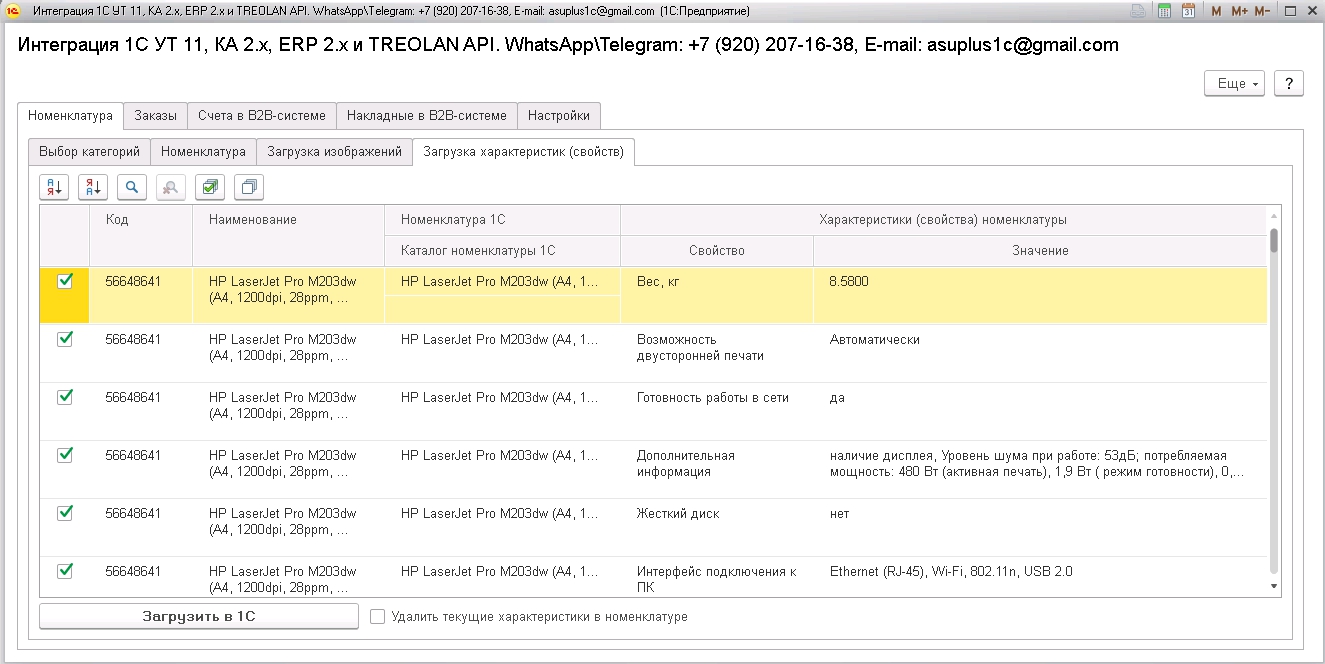Click the scrollbar down arrow

(x=1274, y=586)
